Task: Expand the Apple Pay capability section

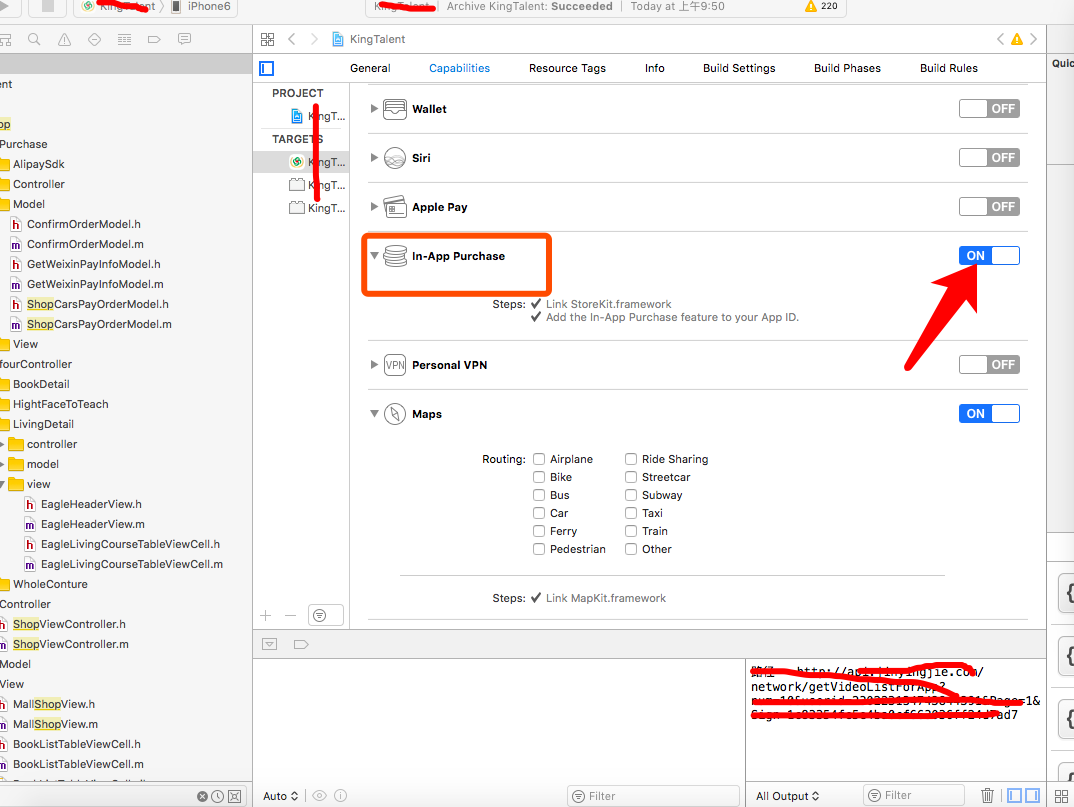Action: pos(374,206)
